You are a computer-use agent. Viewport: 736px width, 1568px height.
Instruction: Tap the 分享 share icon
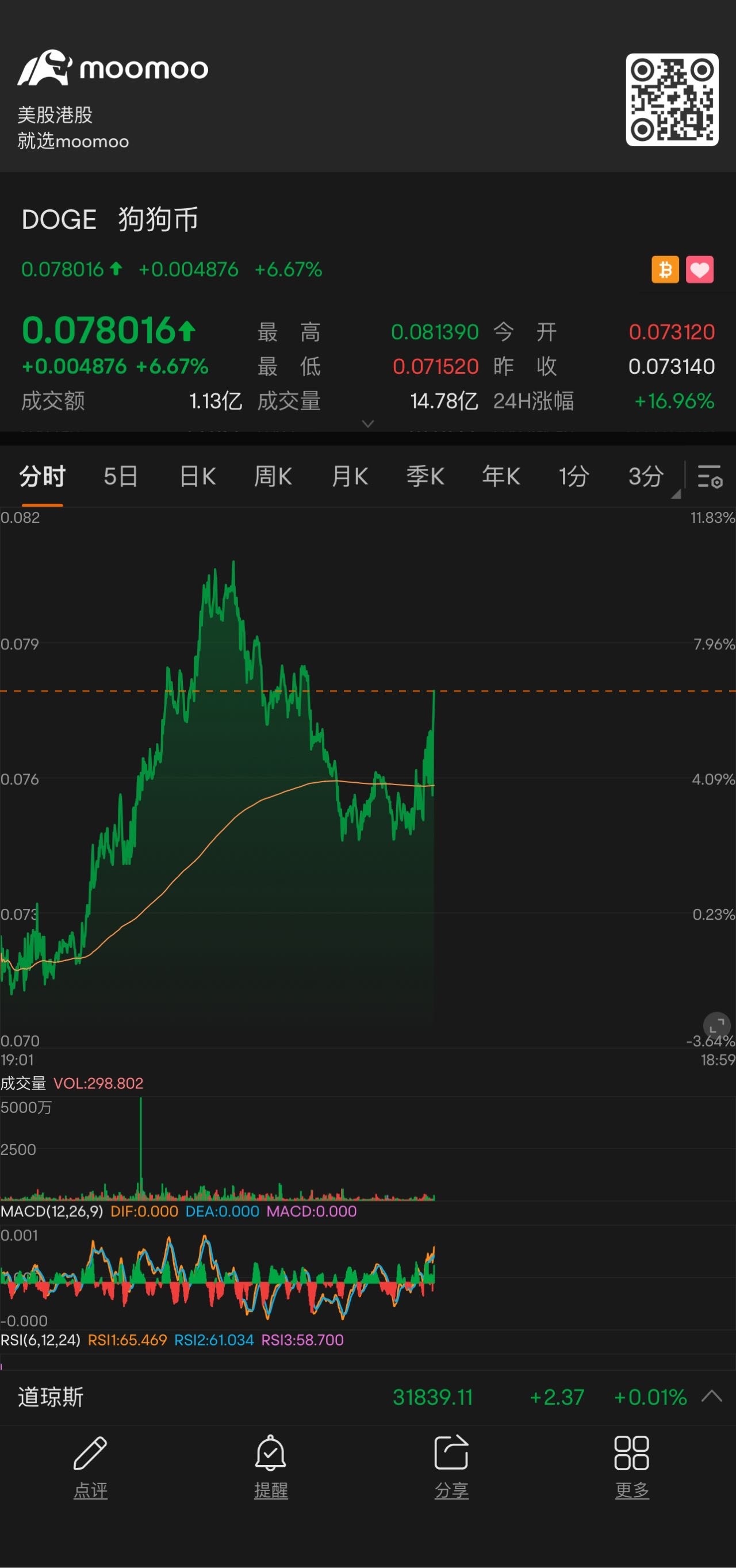click(451, 1453)
